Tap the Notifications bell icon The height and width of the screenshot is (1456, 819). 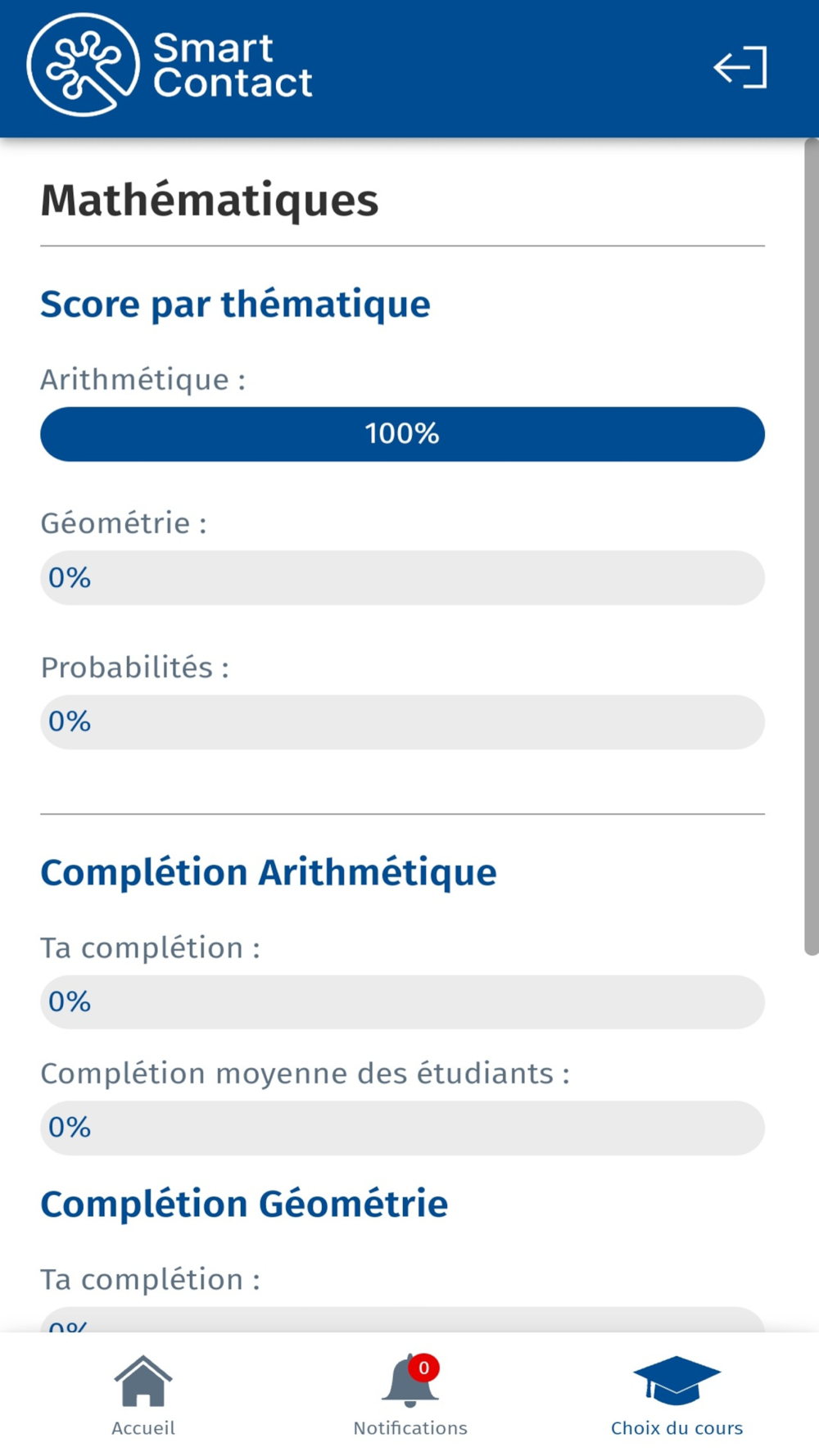408,1382
